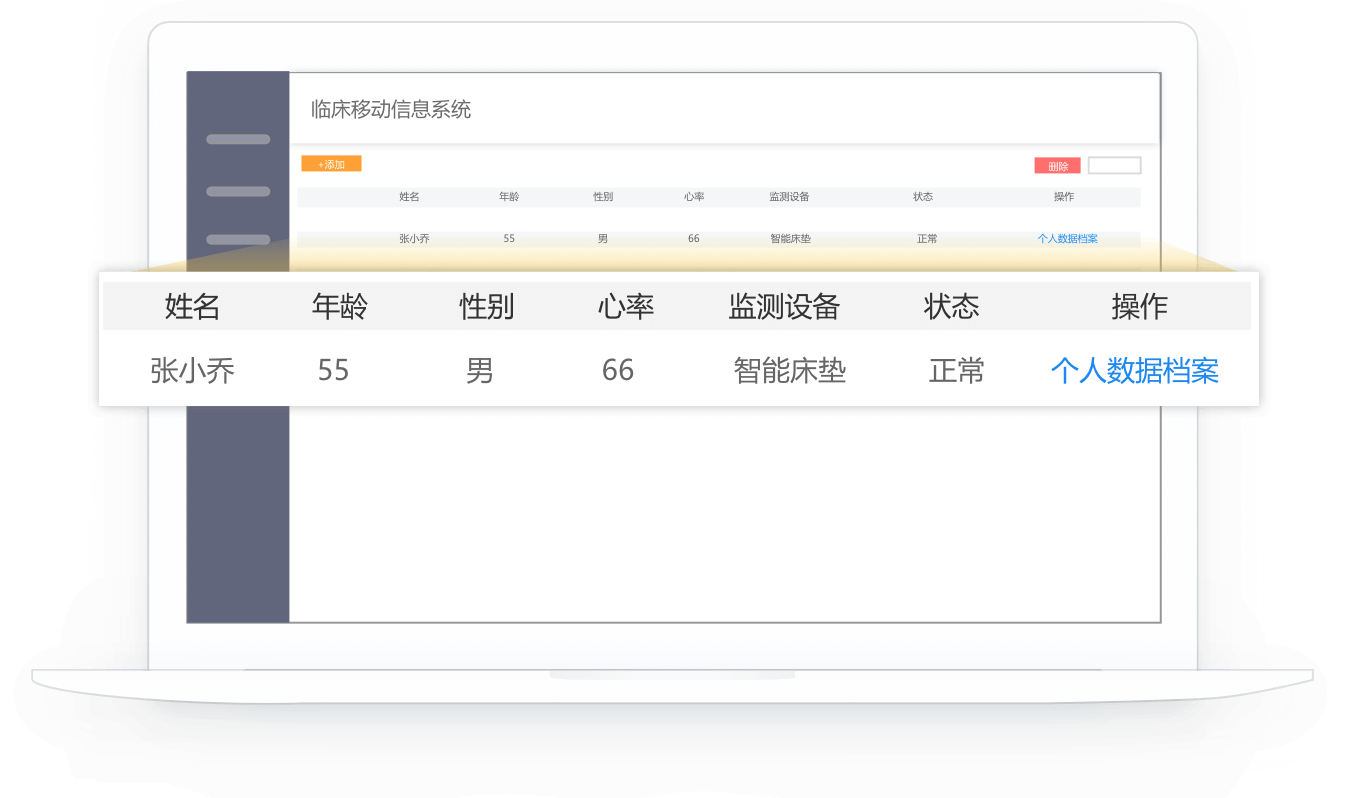Click 智能床垫 device cell in the enlarged row
Image resolution: width=1345 pixels, height=798 pixels.
790,371
